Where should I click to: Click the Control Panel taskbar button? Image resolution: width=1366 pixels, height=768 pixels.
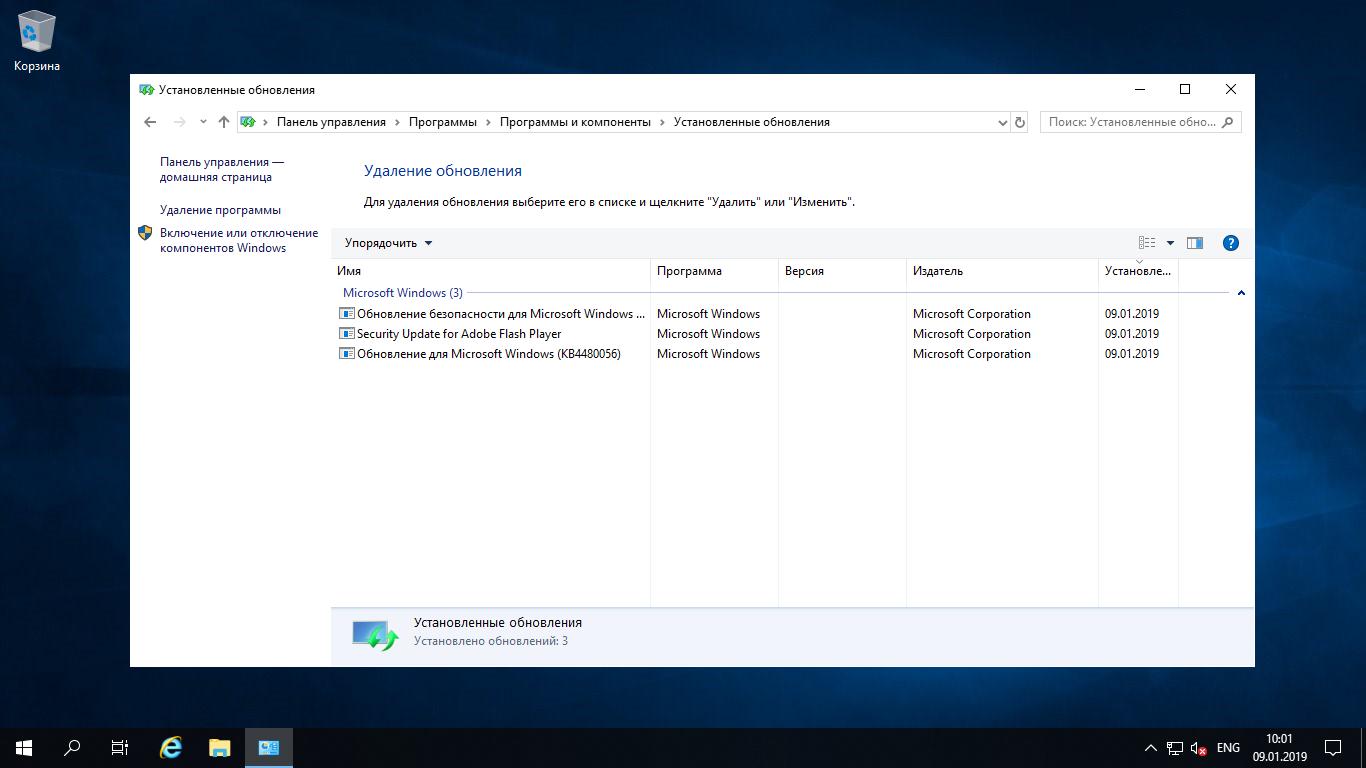[x=268, y=747]
